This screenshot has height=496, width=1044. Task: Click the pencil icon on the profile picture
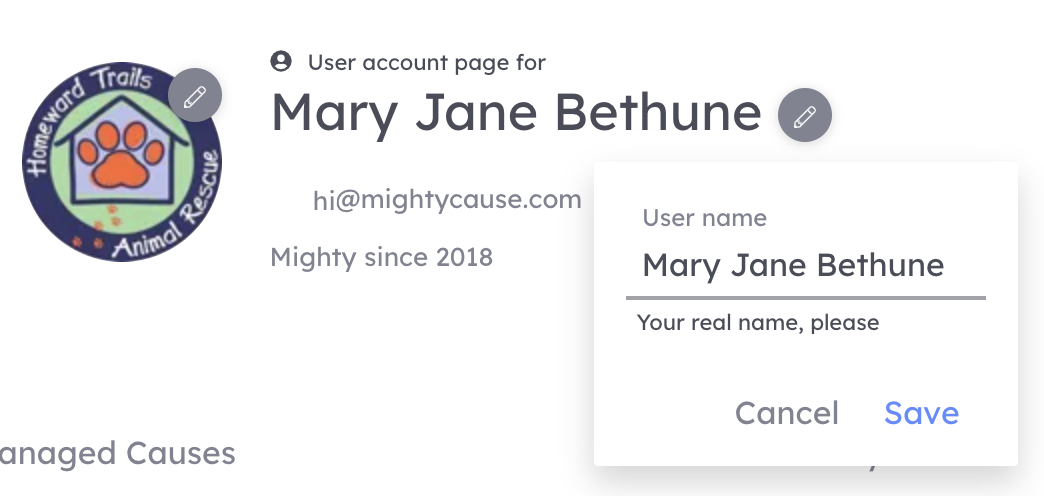point(195,95)
